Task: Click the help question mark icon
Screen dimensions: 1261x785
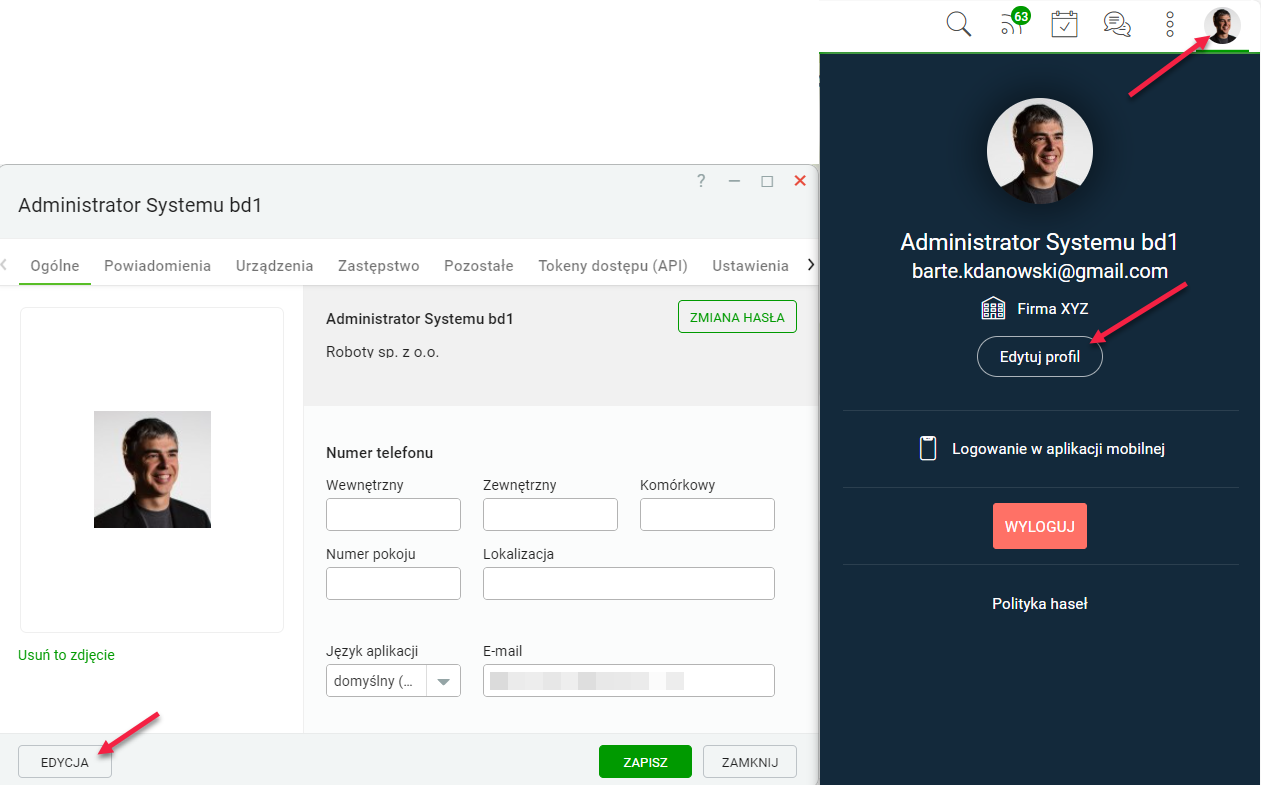Action: (701, 181)
